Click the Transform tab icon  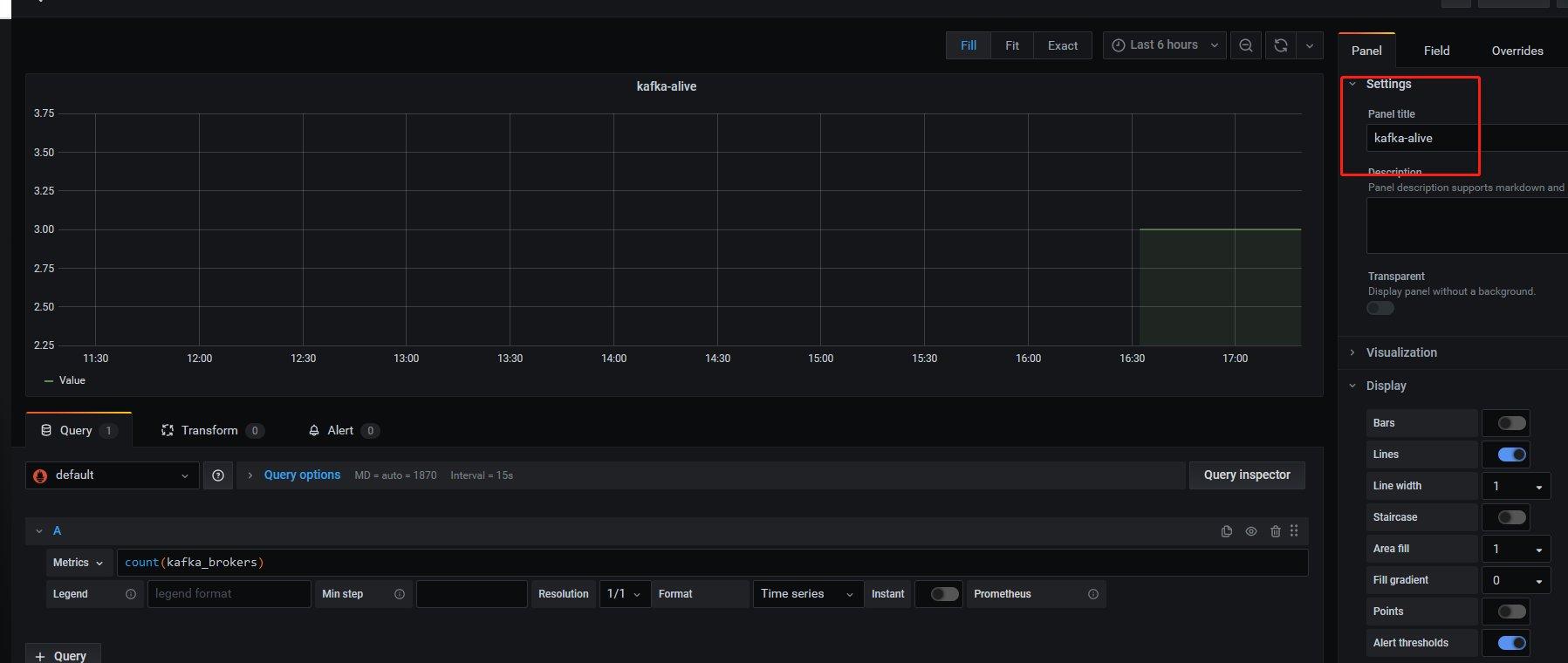[168, 430]
